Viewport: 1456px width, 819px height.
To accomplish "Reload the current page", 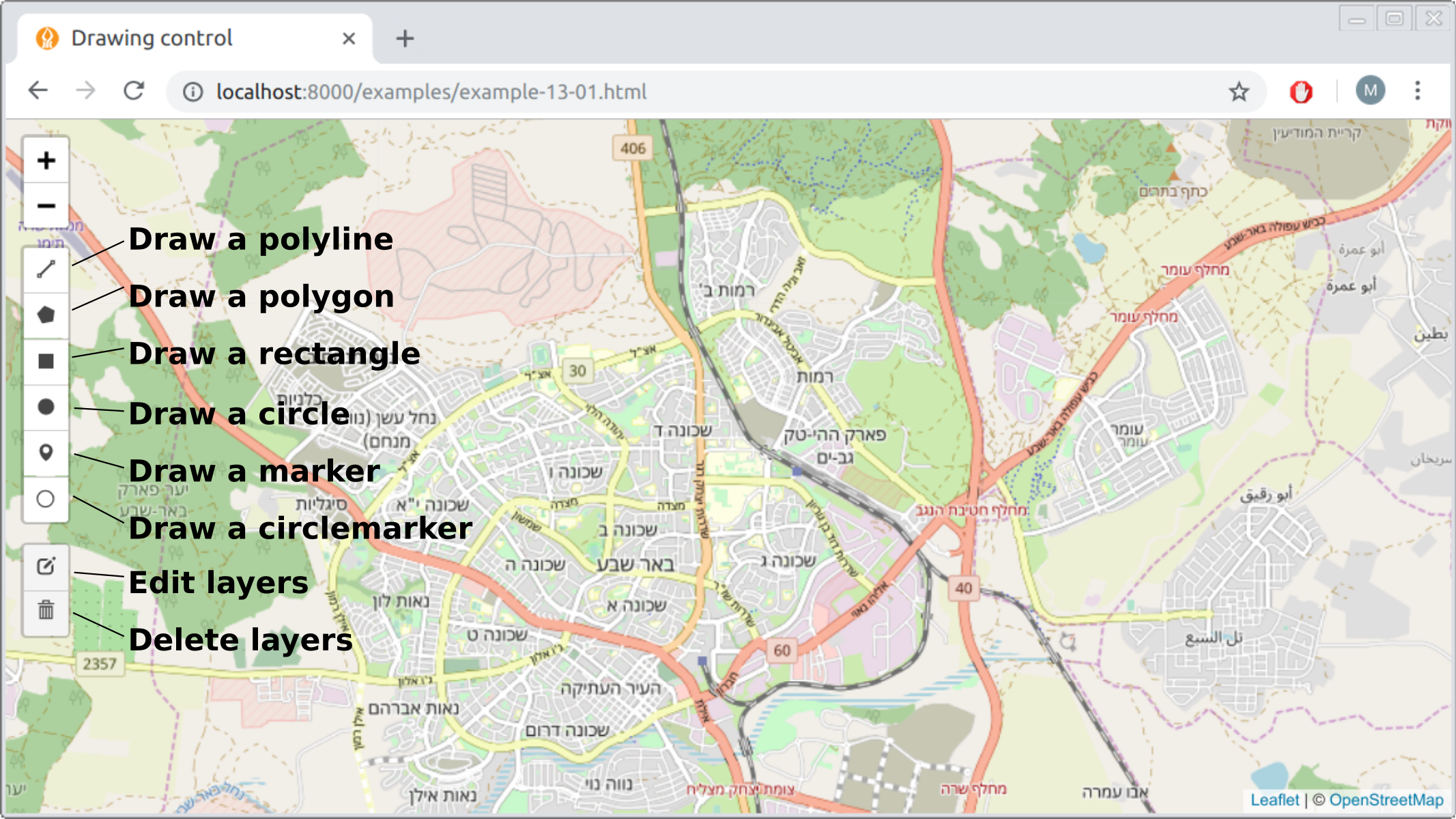I will click(x=134, y=91).
